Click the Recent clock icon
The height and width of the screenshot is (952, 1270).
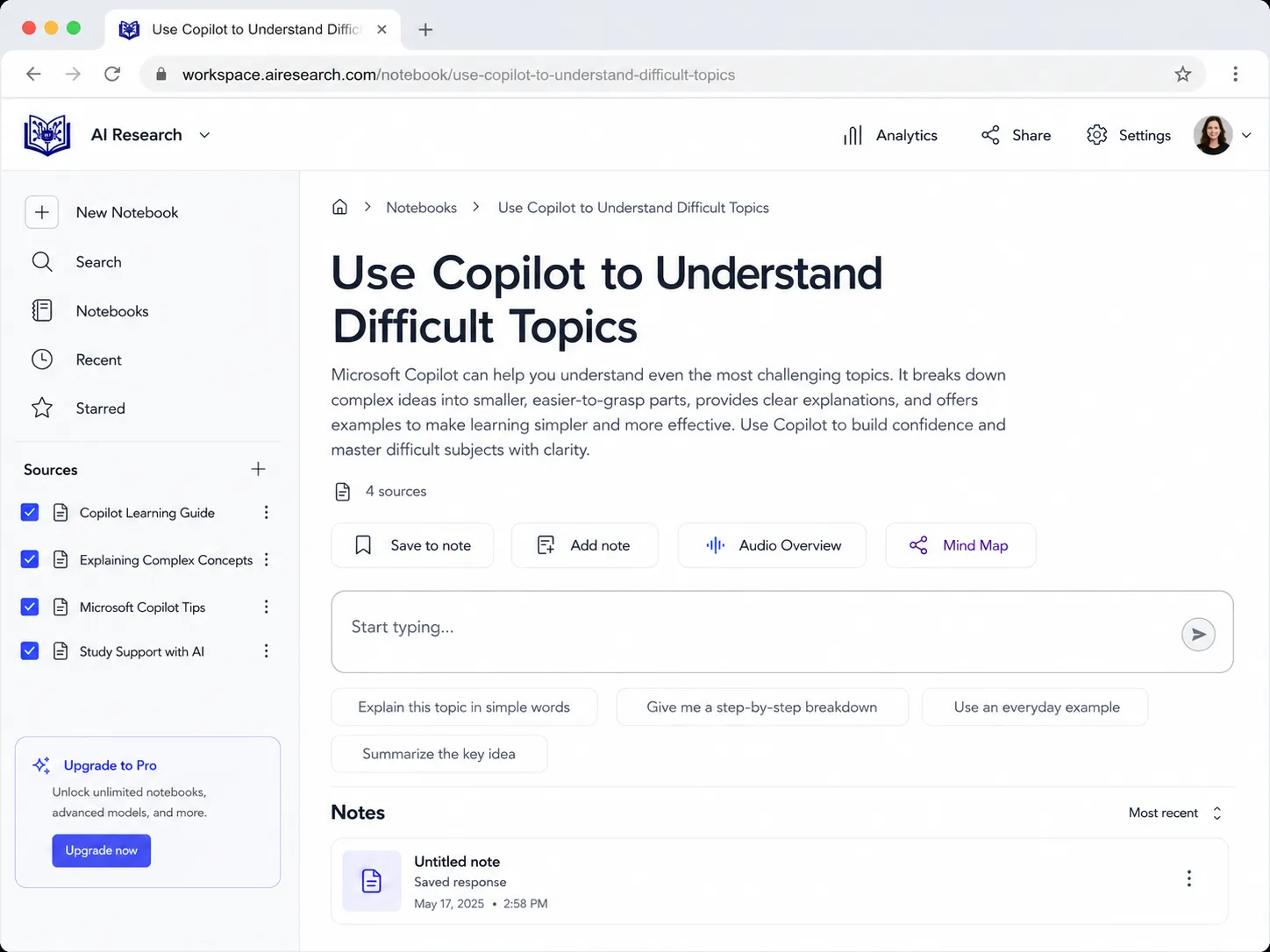pyautogui.click(x=42, y=359)
